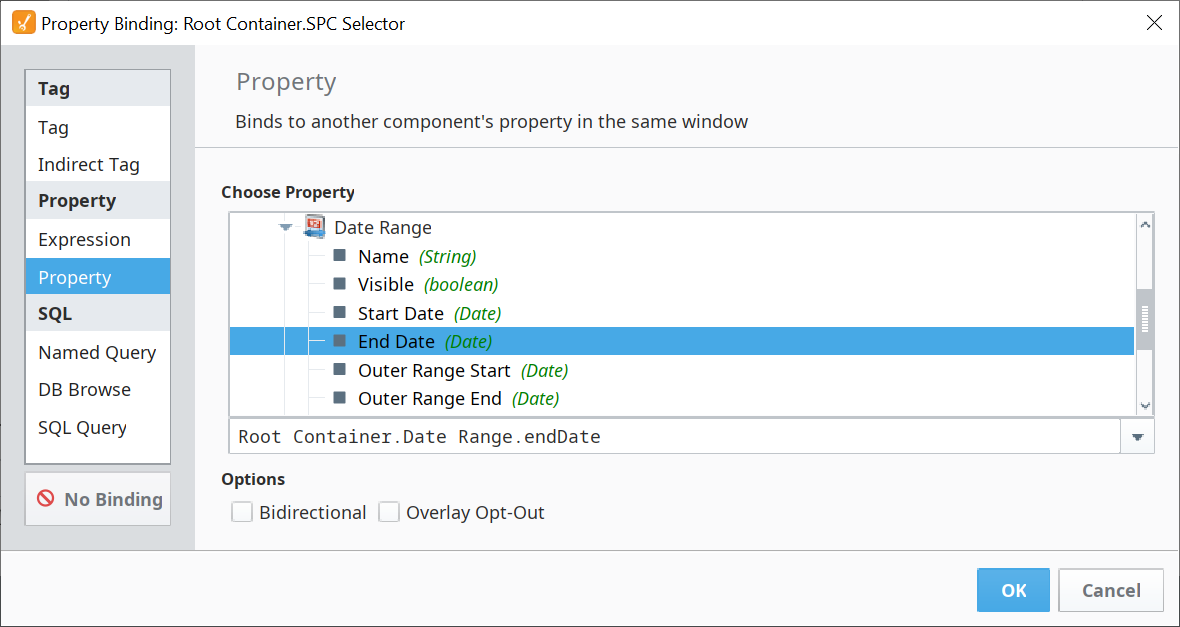This screenshot has height=627, width=1180.
Task: Click the OK button
Action: (1013, 590)
